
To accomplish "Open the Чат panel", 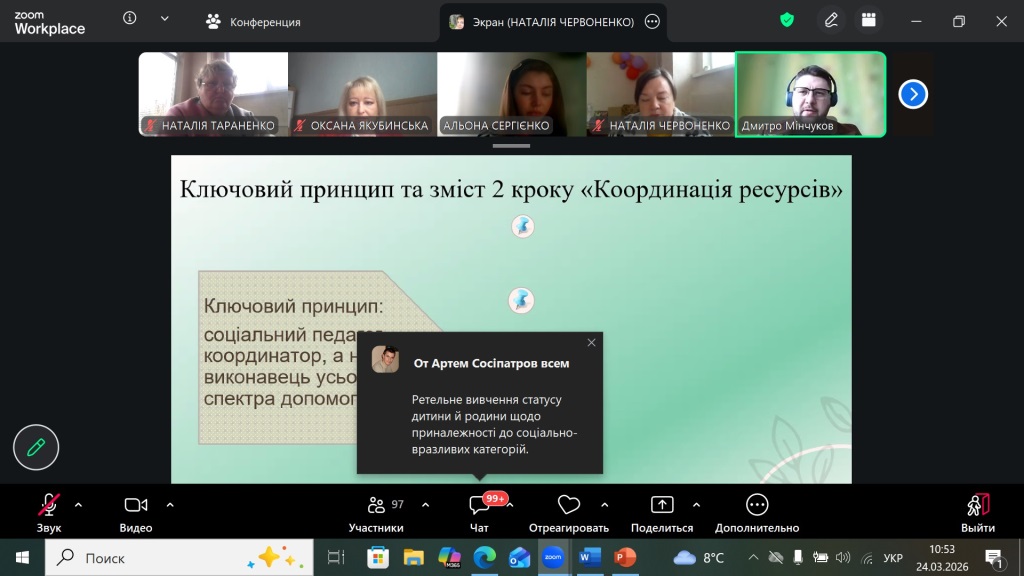I will point(480,507).
